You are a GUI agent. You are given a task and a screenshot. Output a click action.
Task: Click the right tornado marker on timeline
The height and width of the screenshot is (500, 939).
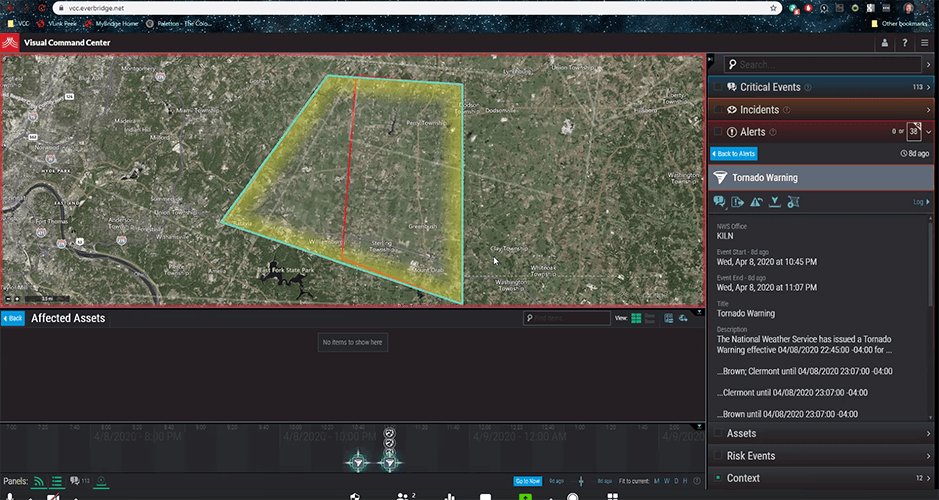tap(390, 463)
